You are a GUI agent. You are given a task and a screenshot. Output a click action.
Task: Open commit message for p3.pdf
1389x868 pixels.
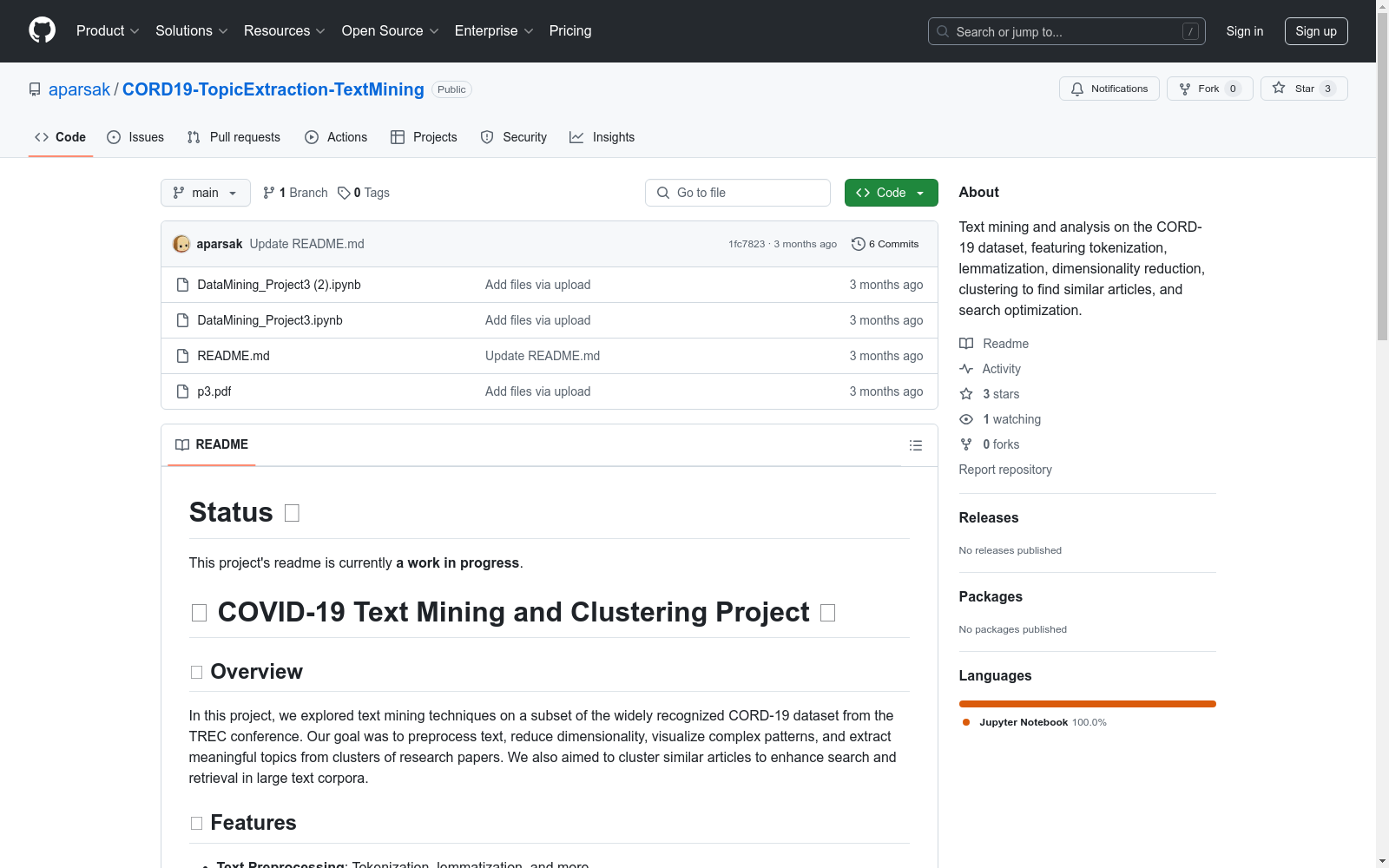[537, 391]
